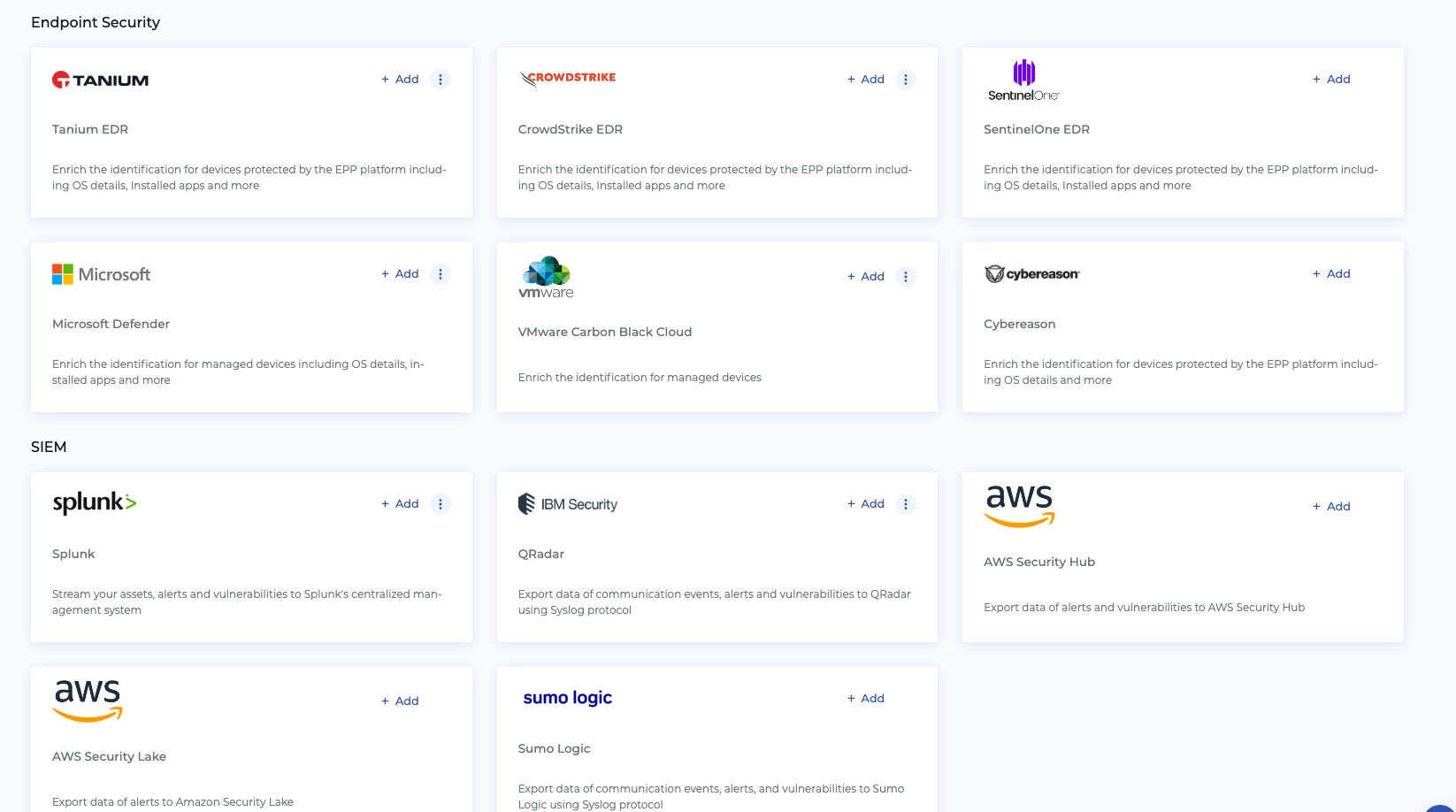Click the VMware Carbon Black logo
This screenshot has width=1456, height=812.
pyautogui.click(x=546, y=277)
